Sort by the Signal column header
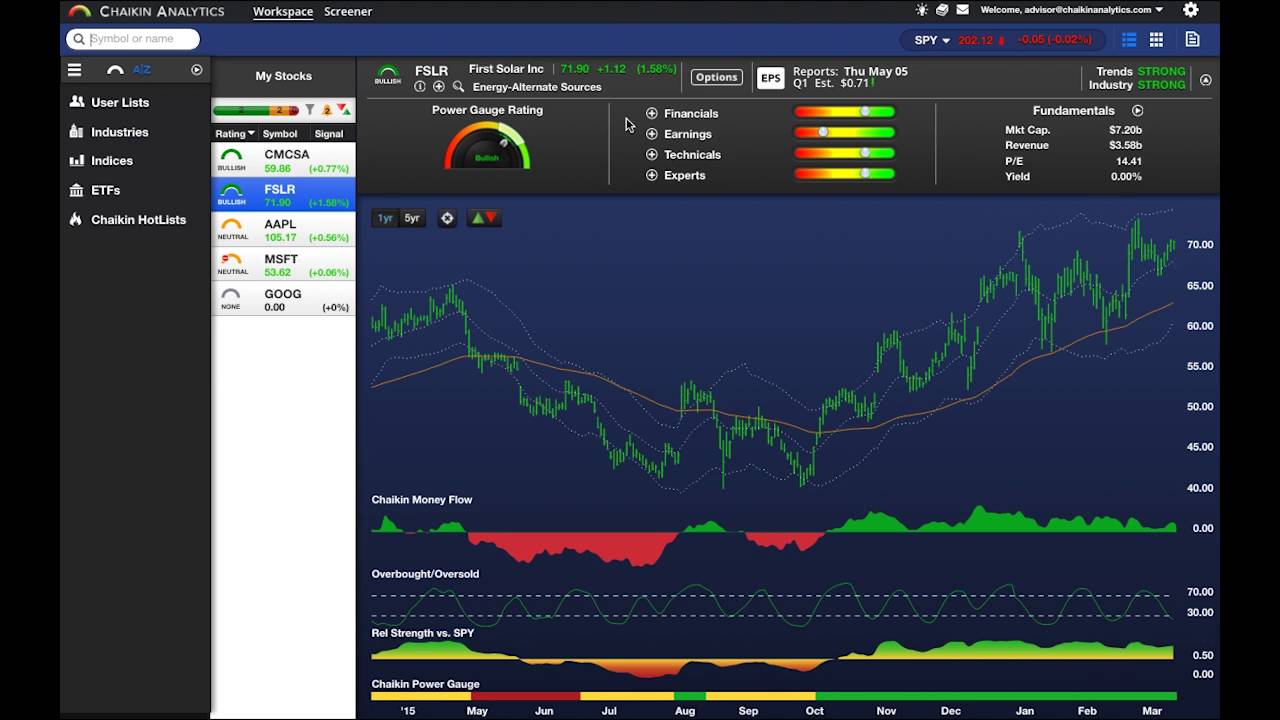 [329, 134]
